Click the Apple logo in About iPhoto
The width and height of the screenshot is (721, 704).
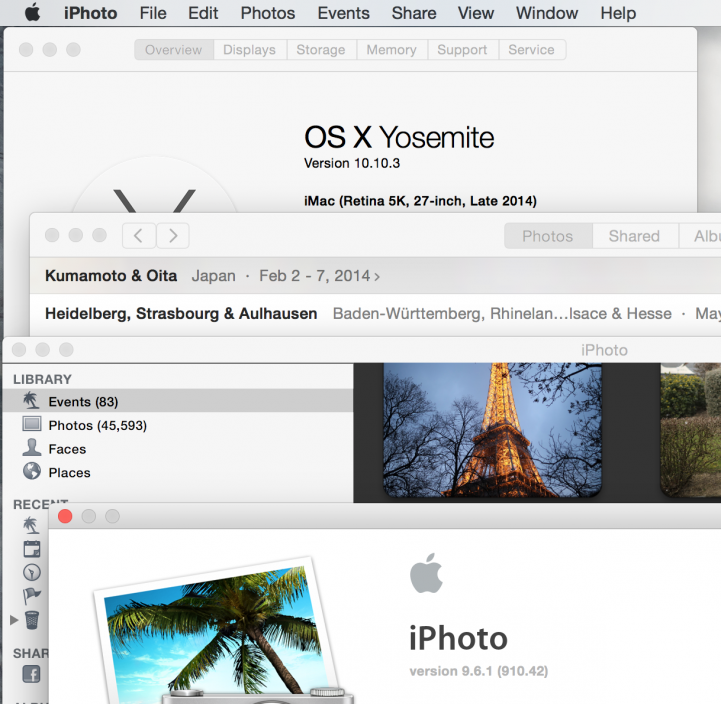coord(426,573)
